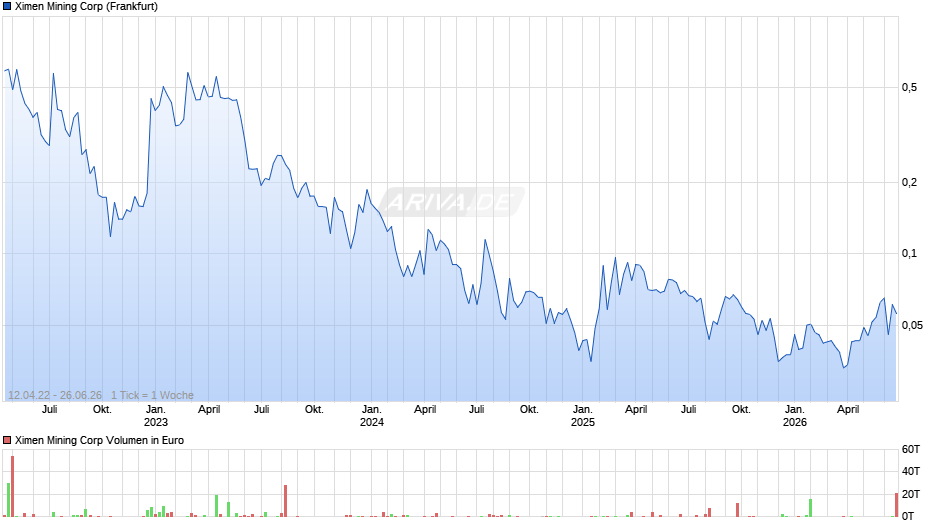This screenshot has width=940, height=526.
Task: Click the 'Jan. 2026' axis label
Action: tap(795, 416)
